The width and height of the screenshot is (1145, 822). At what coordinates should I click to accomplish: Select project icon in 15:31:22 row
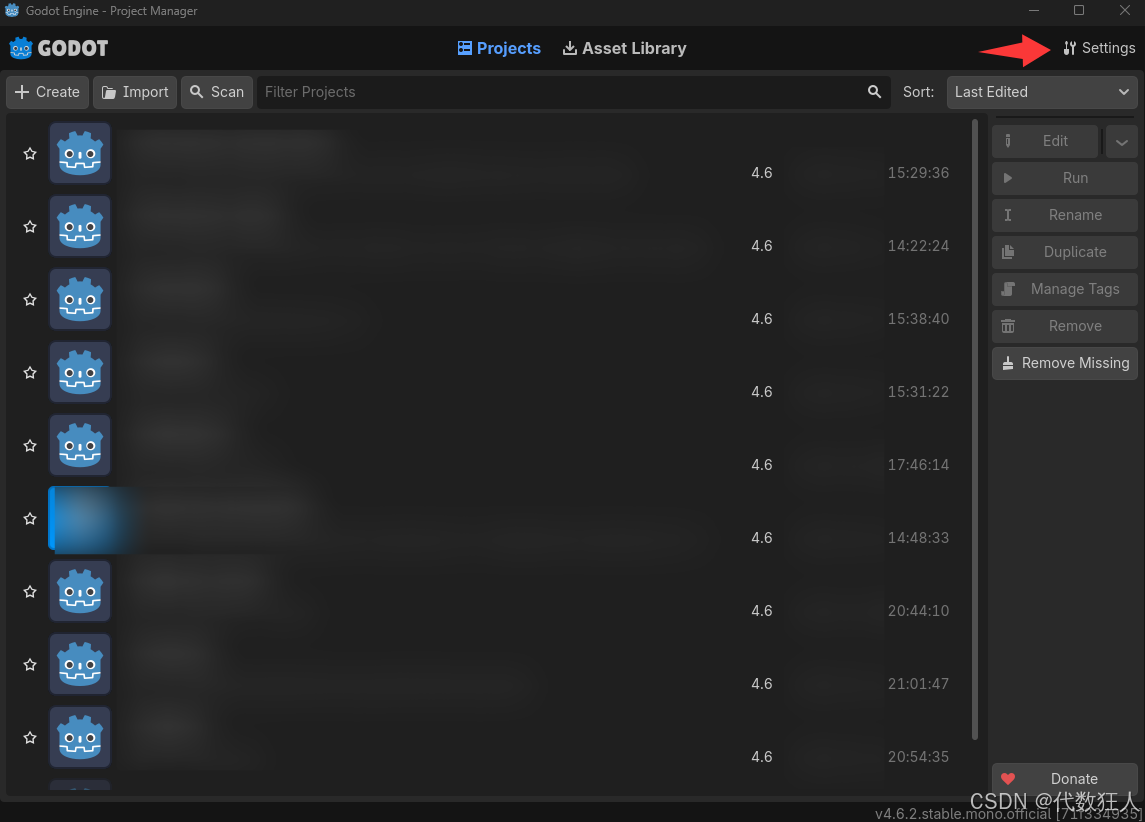coord(80,372)
